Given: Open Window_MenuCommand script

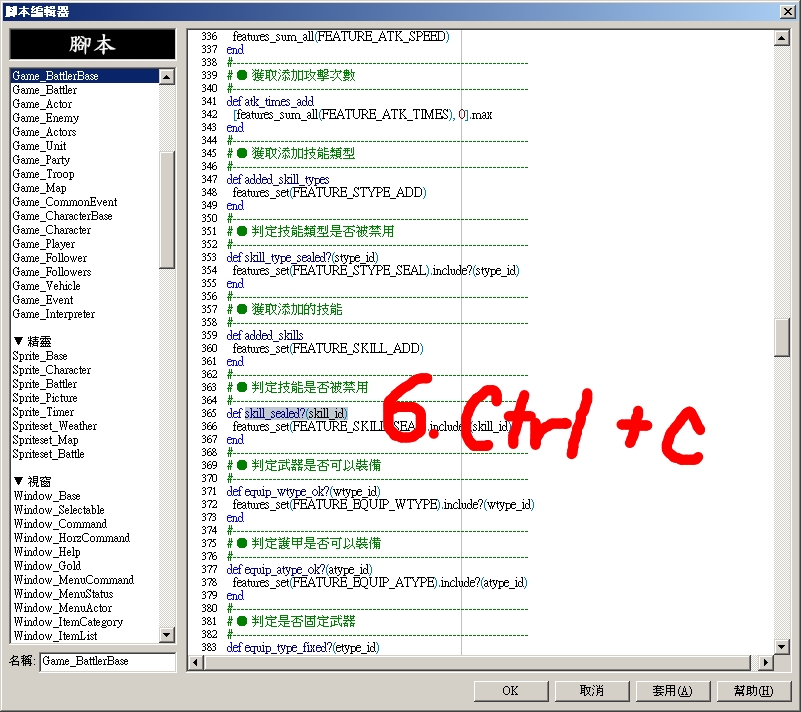Looking at the screenshot, I should (x=74, y=580).
